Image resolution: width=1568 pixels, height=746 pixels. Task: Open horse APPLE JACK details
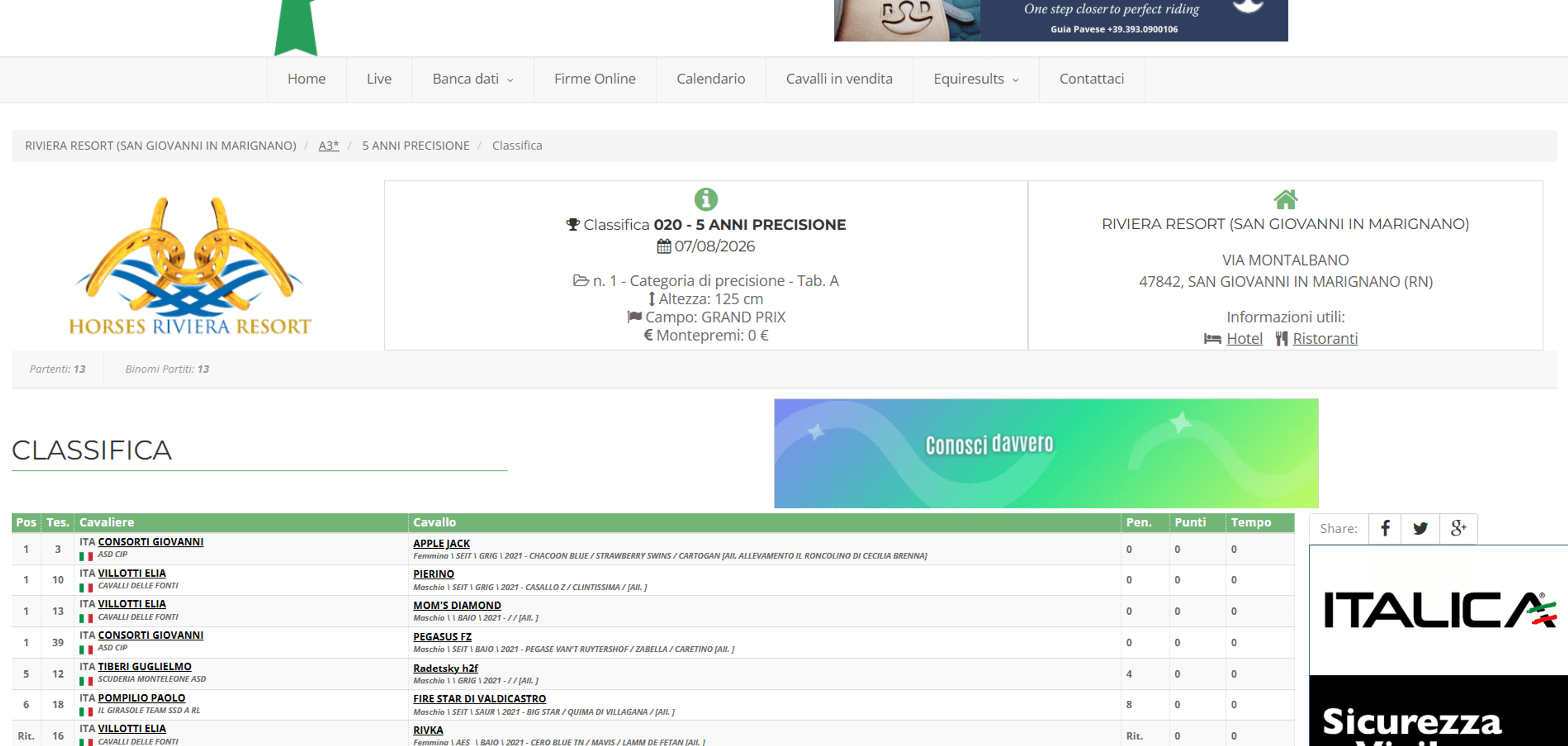pyautogui.click(x=441, y=543)
